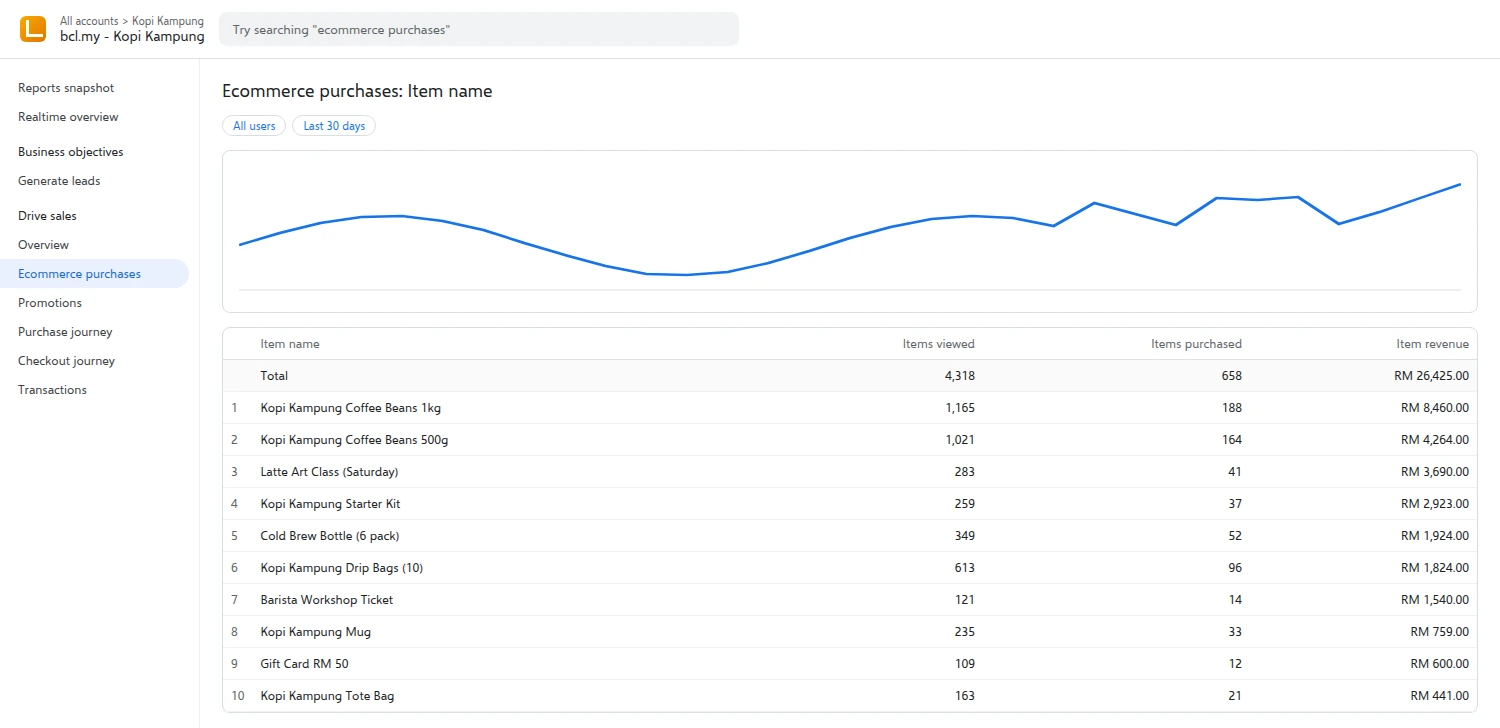Sort by the Item name column header
This screenshot has height=728, width=1500.
coord(290,344)
